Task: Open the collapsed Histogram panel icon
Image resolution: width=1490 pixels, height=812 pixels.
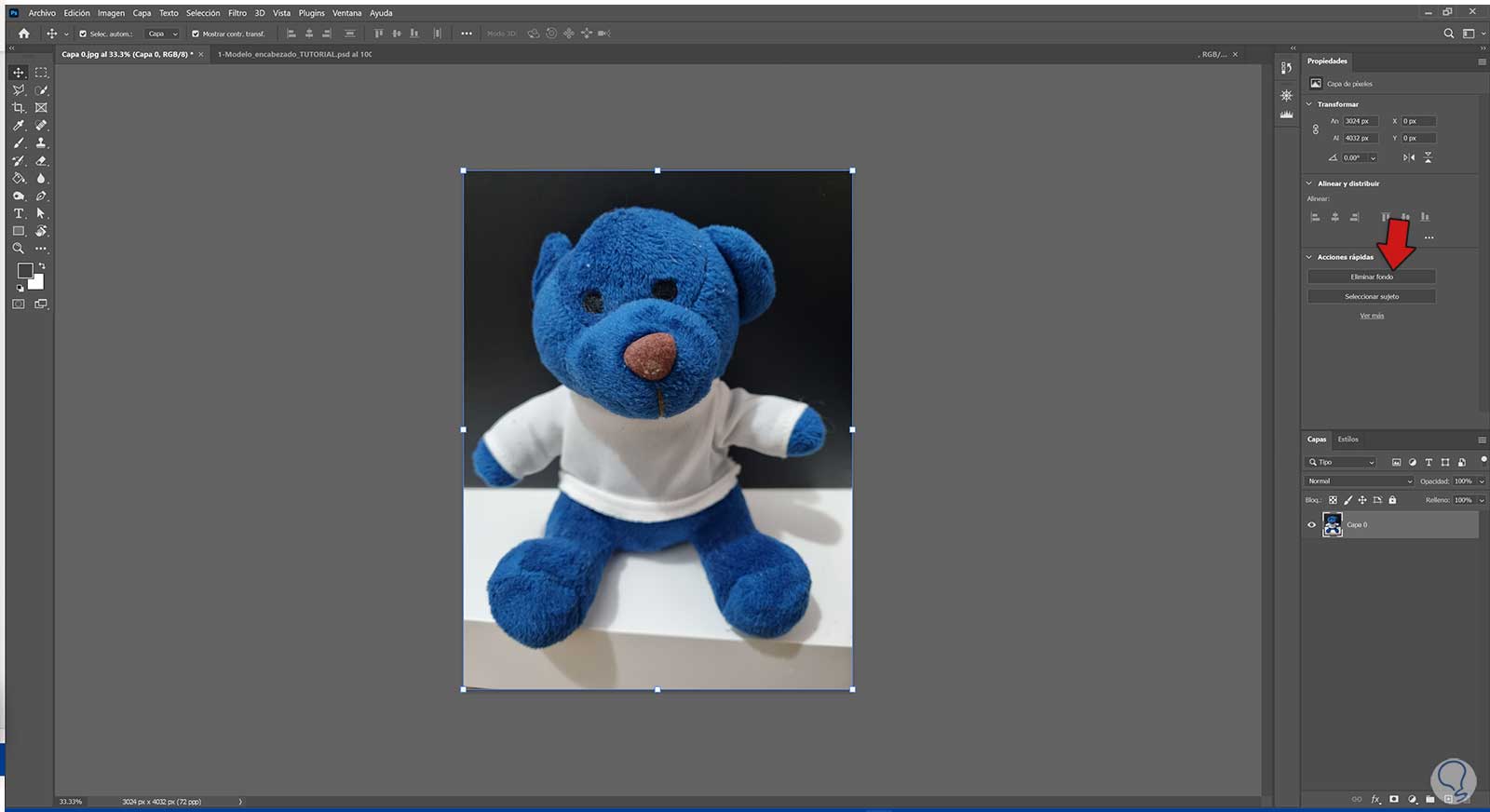Action: click(x=1286, y=115)
